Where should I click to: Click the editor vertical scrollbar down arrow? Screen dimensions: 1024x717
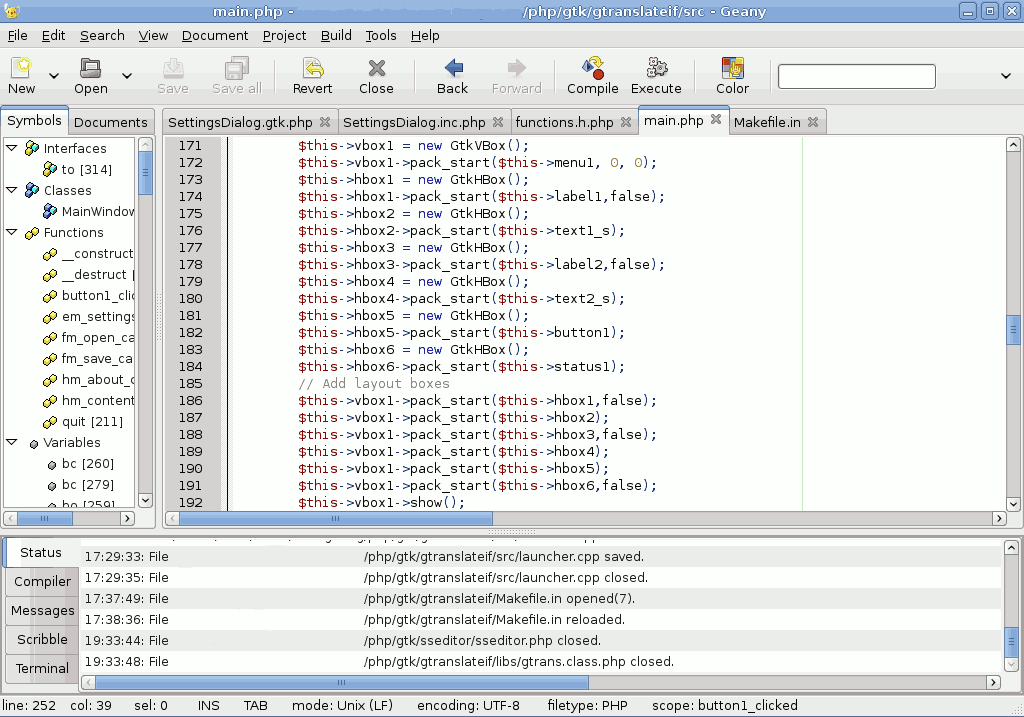coord(1013,503)
